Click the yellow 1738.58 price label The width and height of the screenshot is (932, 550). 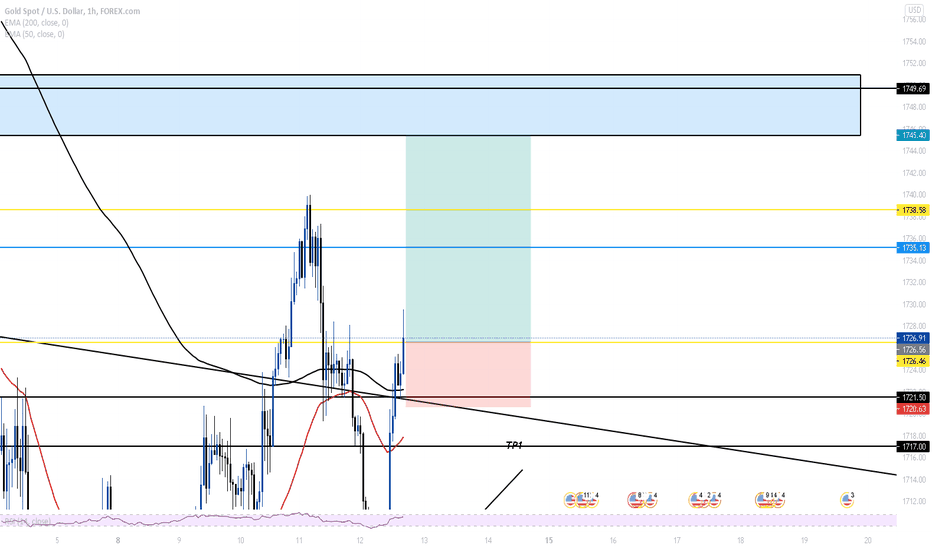pos(912,210)
